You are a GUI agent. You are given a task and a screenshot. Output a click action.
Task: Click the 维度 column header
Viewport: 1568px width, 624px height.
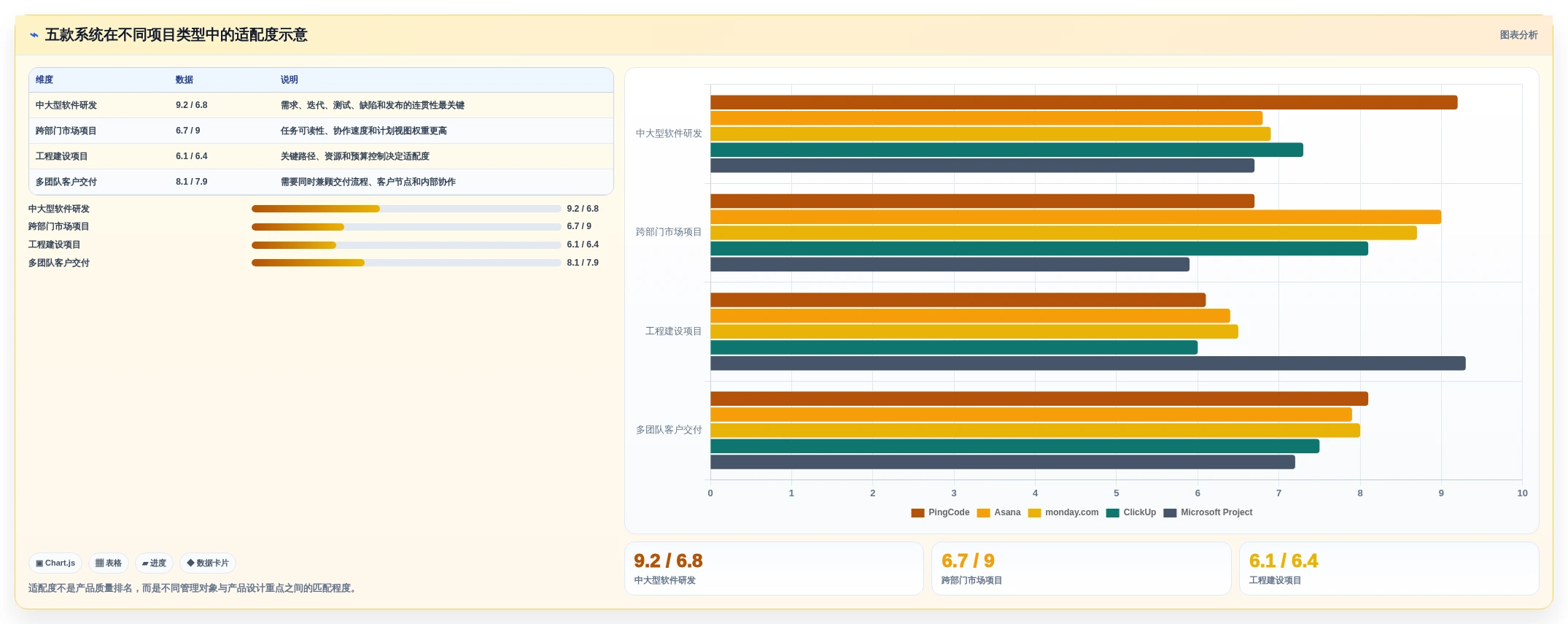(44, 80)
